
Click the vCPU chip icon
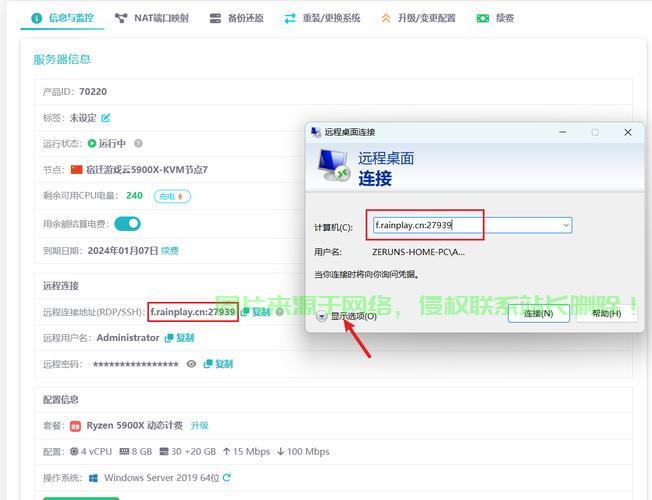tap(74, 451)
